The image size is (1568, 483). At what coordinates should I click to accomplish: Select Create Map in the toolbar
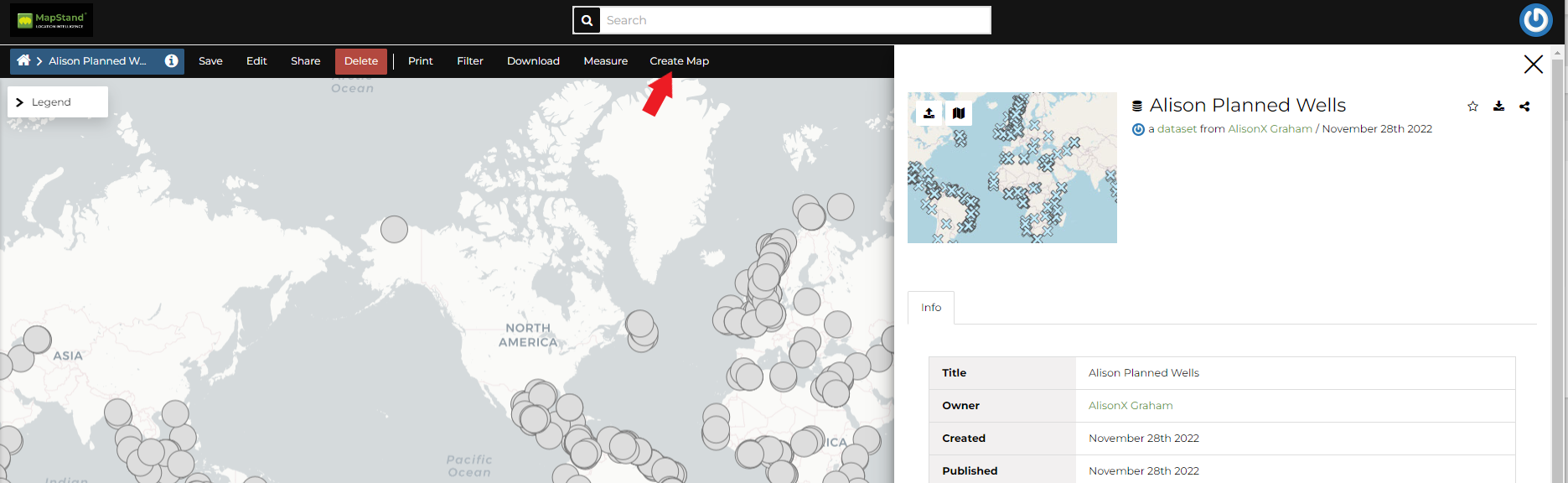coord(679,61)
